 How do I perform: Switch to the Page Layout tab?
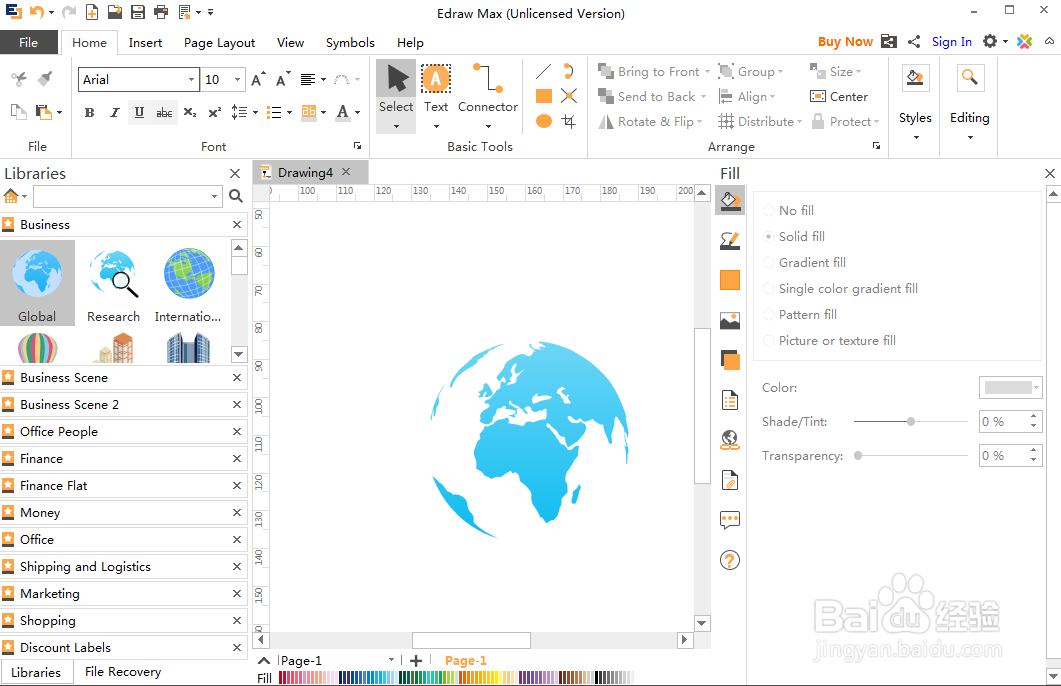pyautogui.click(x=219, y=43)
